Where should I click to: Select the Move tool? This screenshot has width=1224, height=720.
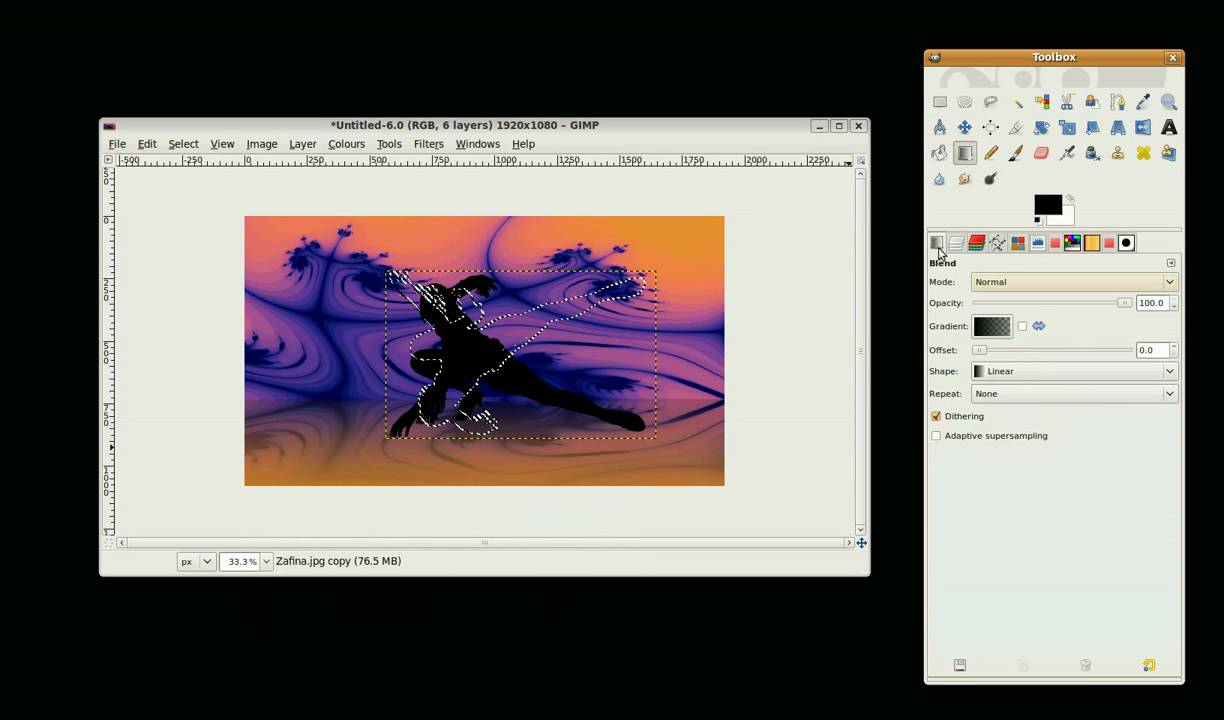(965, 128)
